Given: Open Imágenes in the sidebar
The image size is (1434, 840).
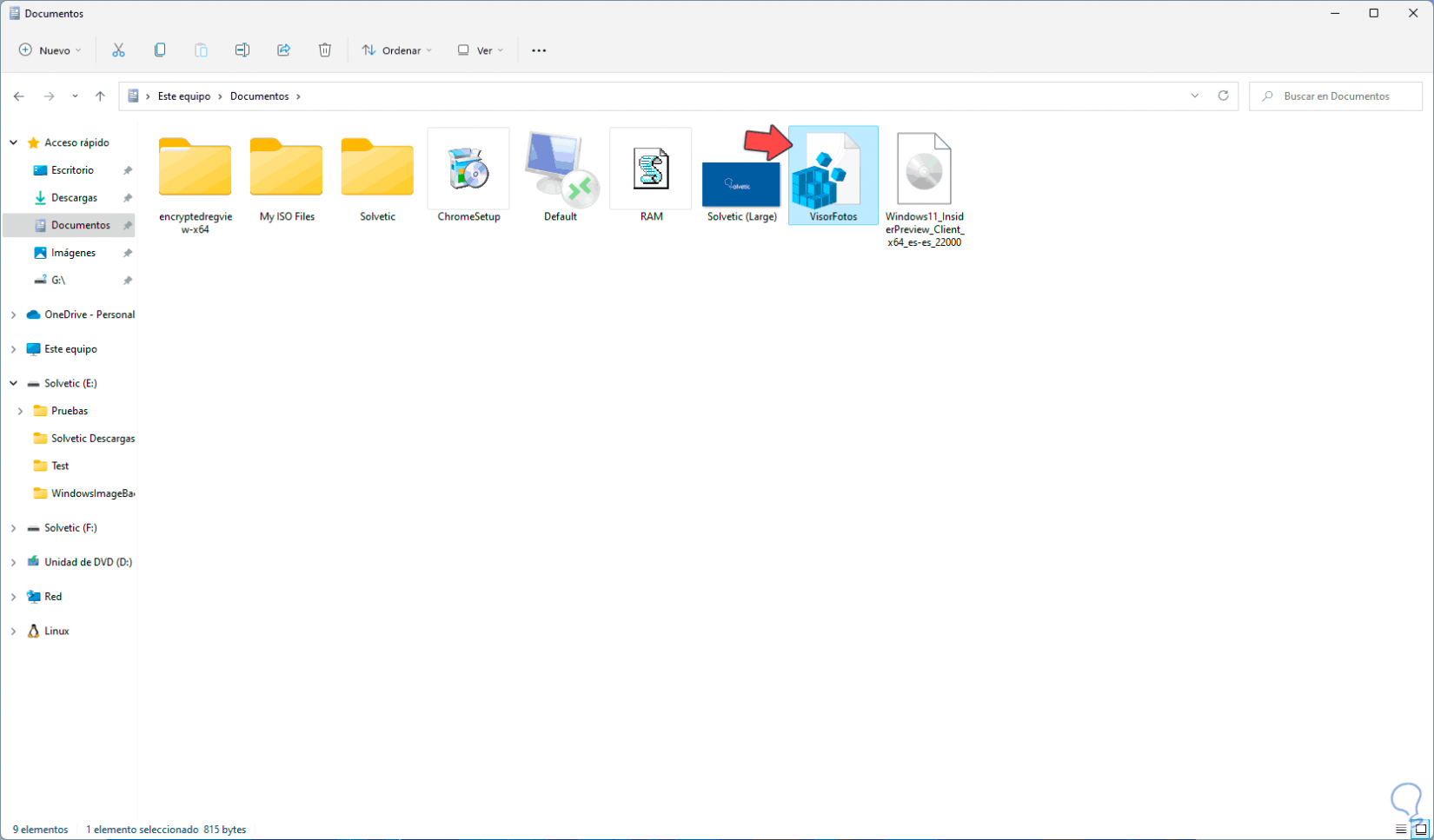Looking at the screenshot, I should point(73,253).
